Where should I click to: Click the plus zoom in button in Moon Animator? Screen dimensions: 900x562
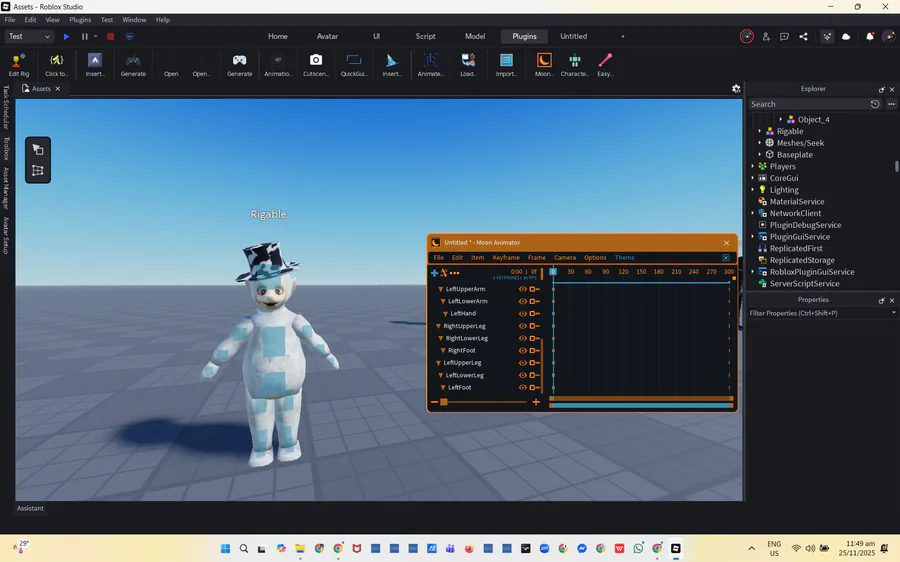[x=536, y=402]
